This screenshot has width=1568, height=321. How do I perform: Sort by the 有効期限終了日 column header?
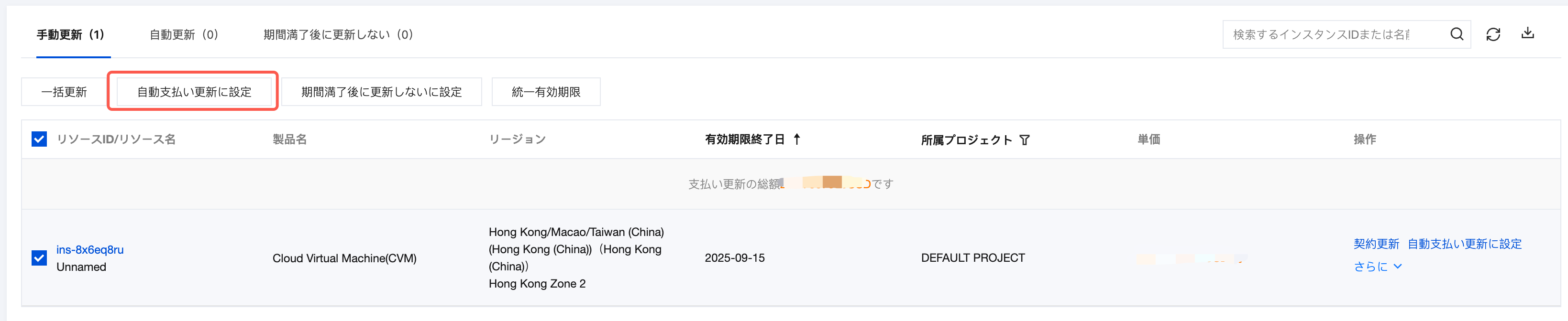[744, 139]
